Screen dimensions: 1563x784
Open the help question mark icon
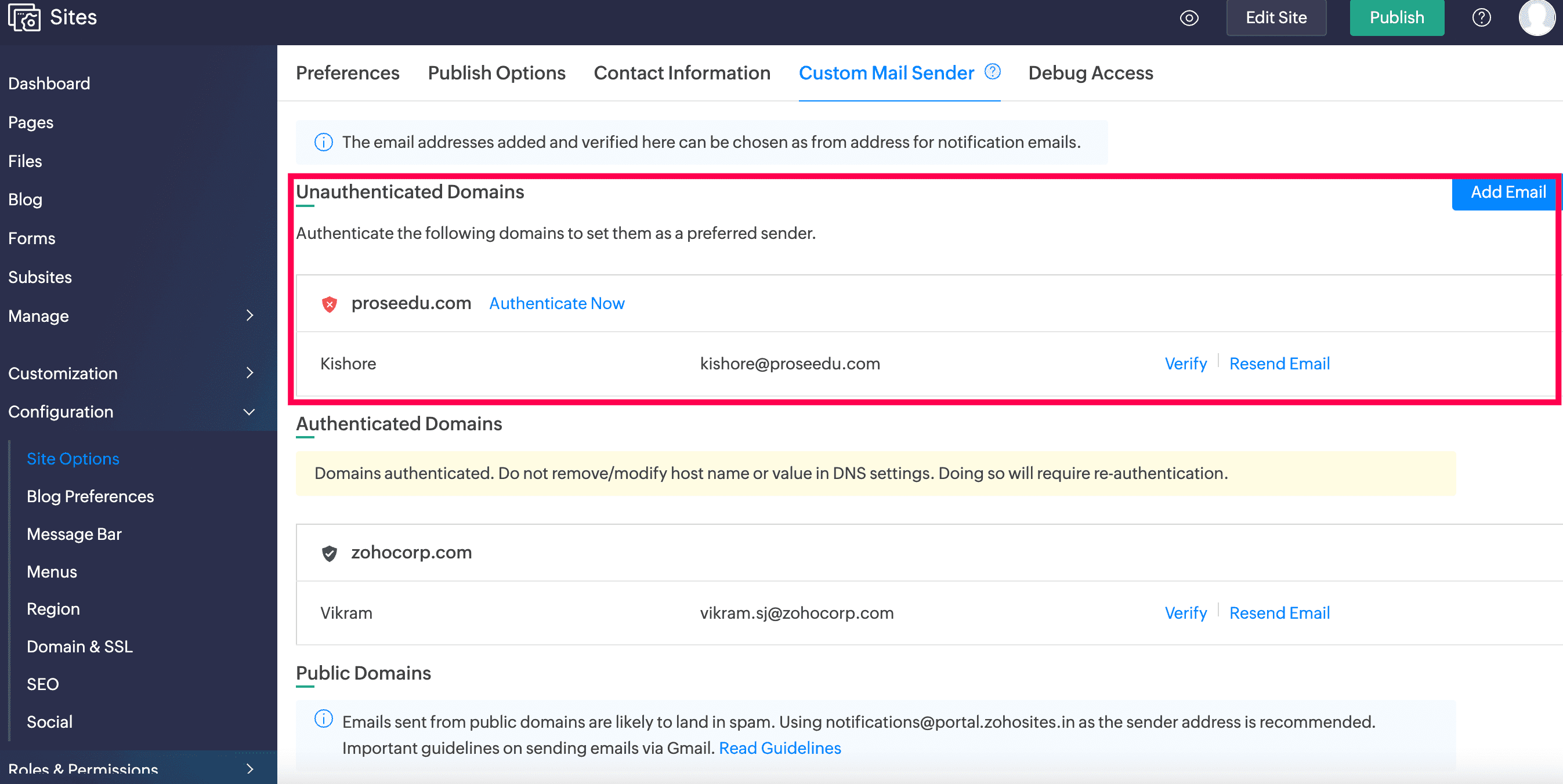(x=1481, y=17)
